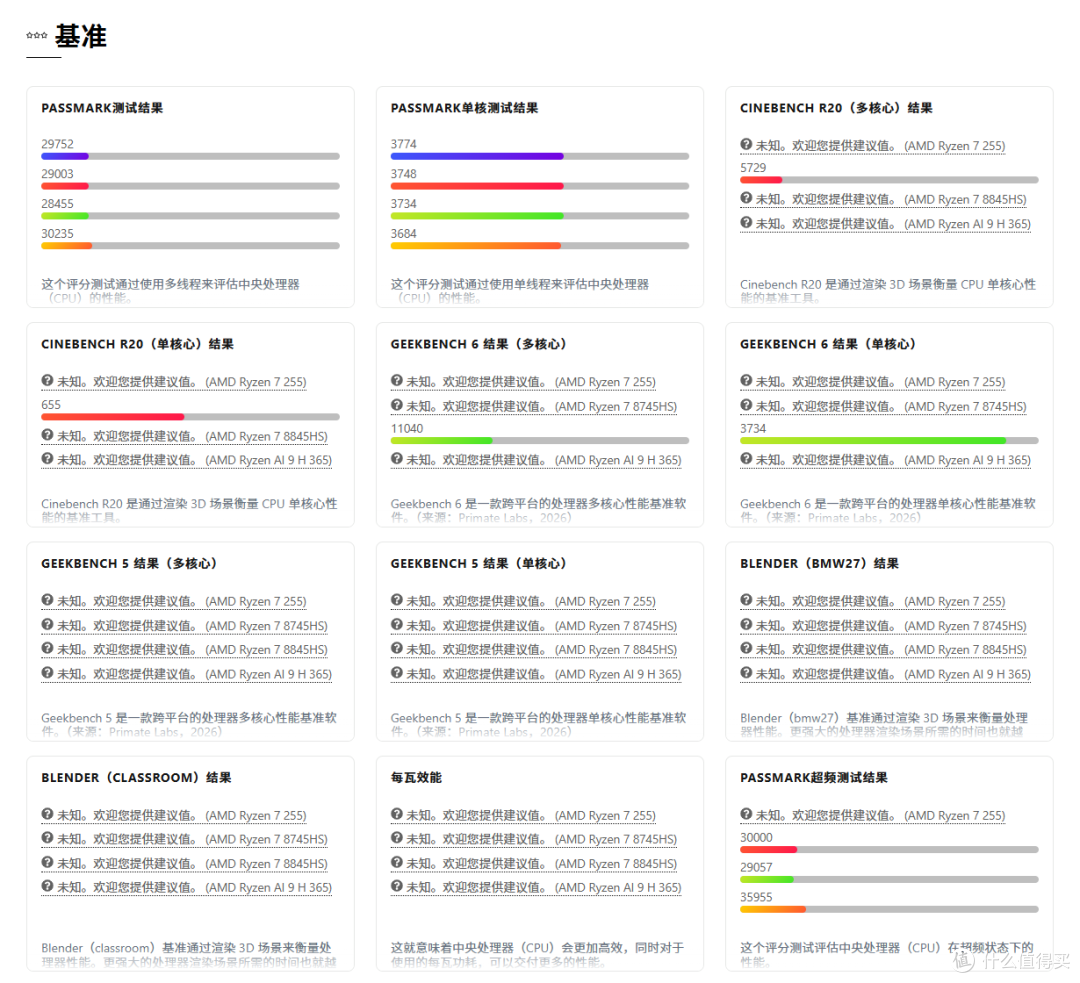This screenshot has height=983, width=1080.
Task: Open 未知 suggestion link for Ryzen 7 8845HS in Cinebench R20 单核心
Action: [185, 436]
